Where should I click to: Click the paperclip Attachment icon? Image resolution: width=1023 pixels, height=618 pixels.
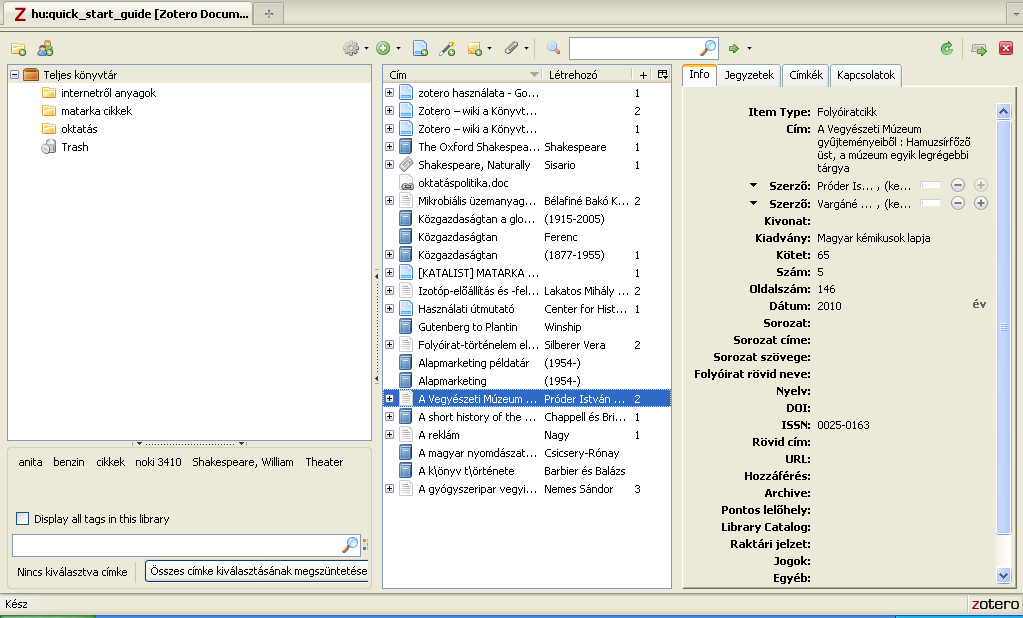[512, 48]
